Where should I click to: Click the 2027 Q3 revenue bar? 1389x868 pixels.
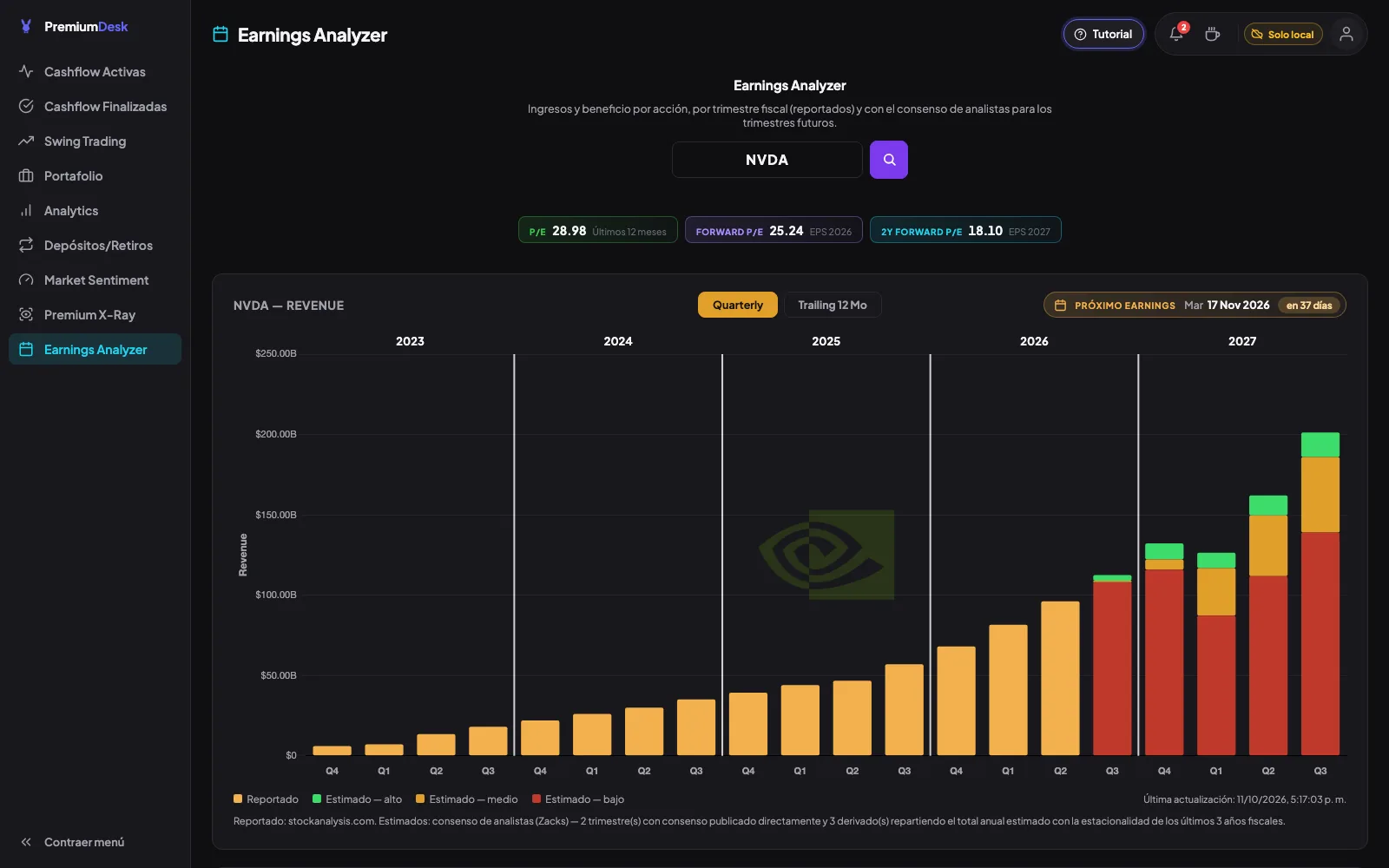tap(1320, 594)
